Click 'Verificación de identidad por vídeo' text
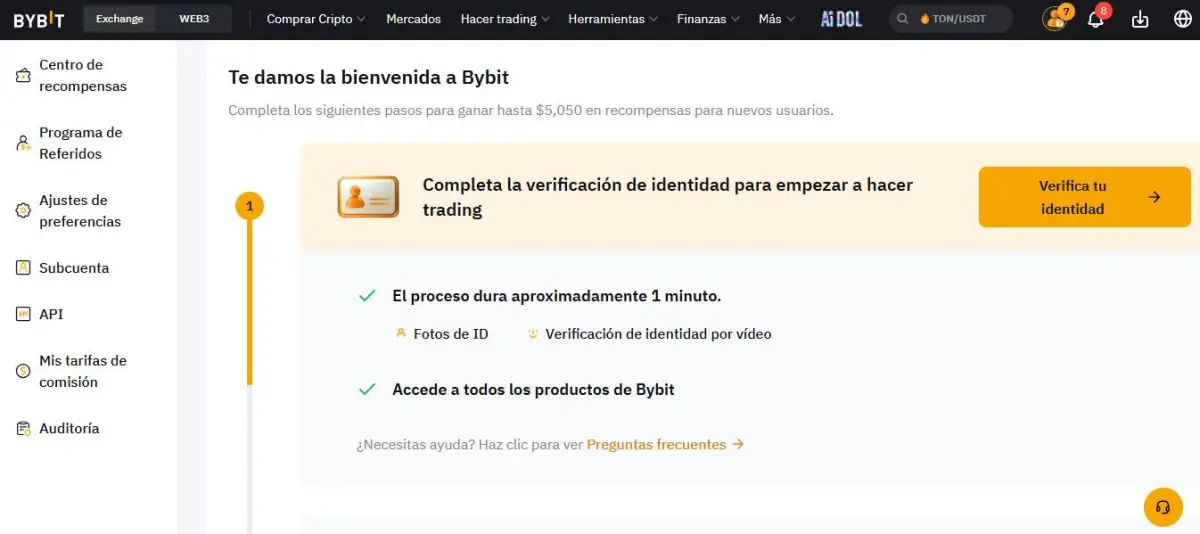 (x=658, y=334)
